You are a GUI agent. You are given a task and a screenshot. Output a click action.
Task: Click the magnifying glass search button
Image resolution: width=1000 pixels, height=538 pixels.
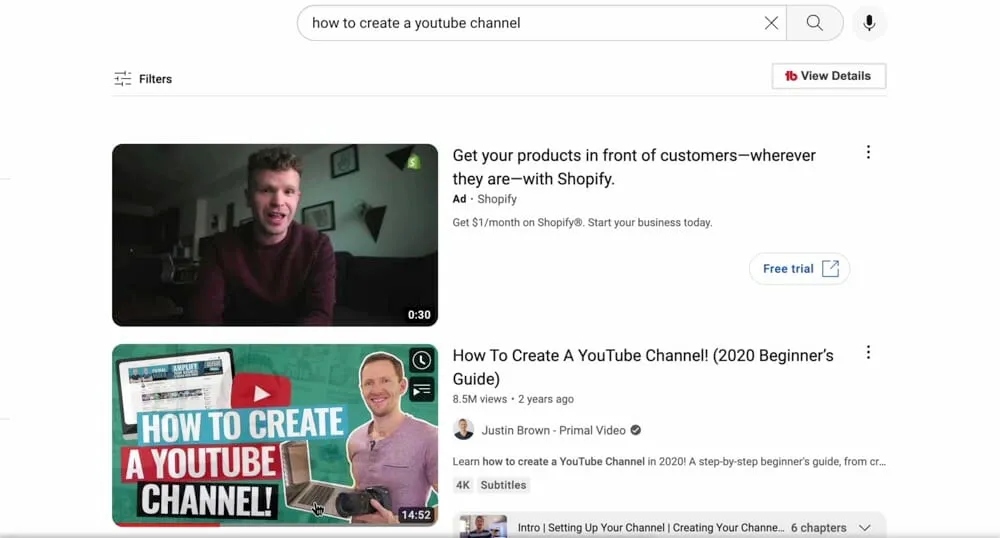click(x=814, y=23)
